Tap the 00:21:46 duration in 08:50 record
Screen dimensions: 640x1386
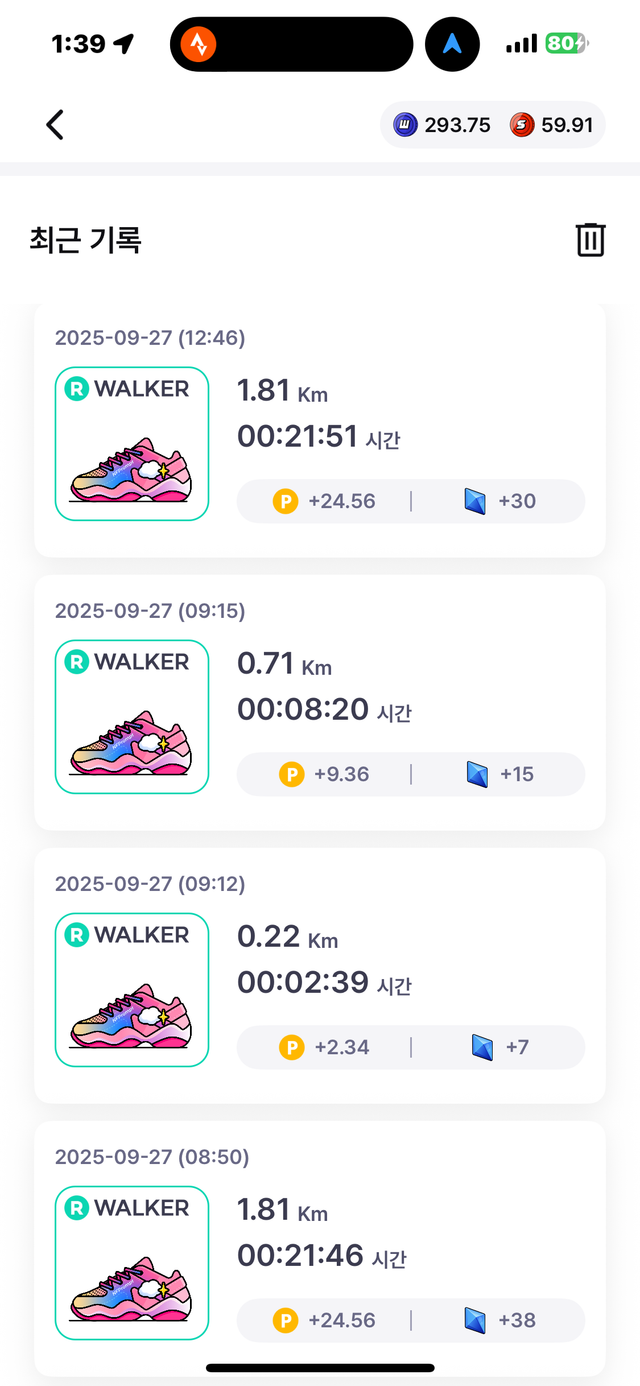[x=302, y=1255]
